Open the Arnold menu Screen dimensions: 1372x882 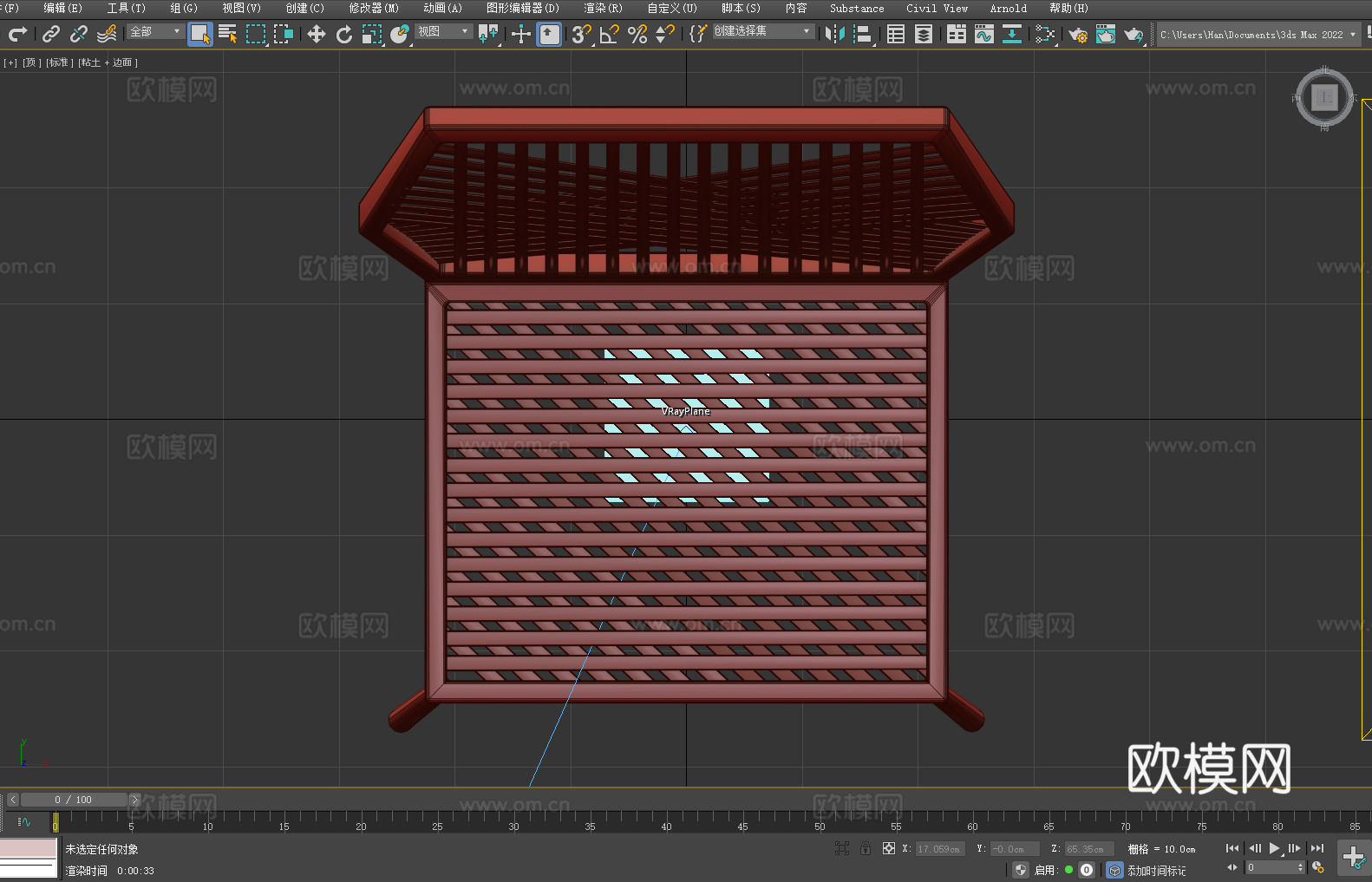1008,8
